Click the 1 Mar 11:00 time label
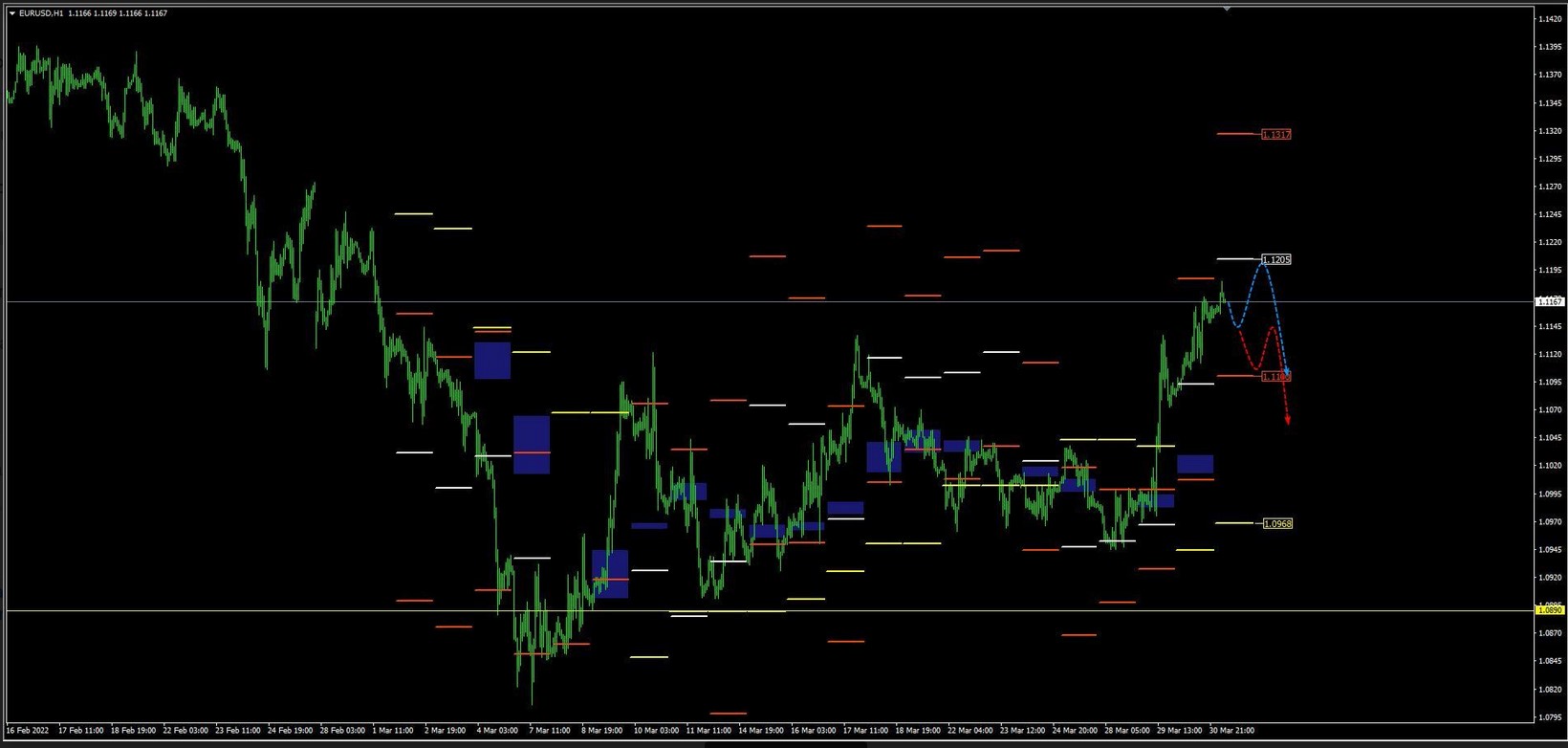The width and height of the screenshot is (1568, 748). [x=392, y=731]
